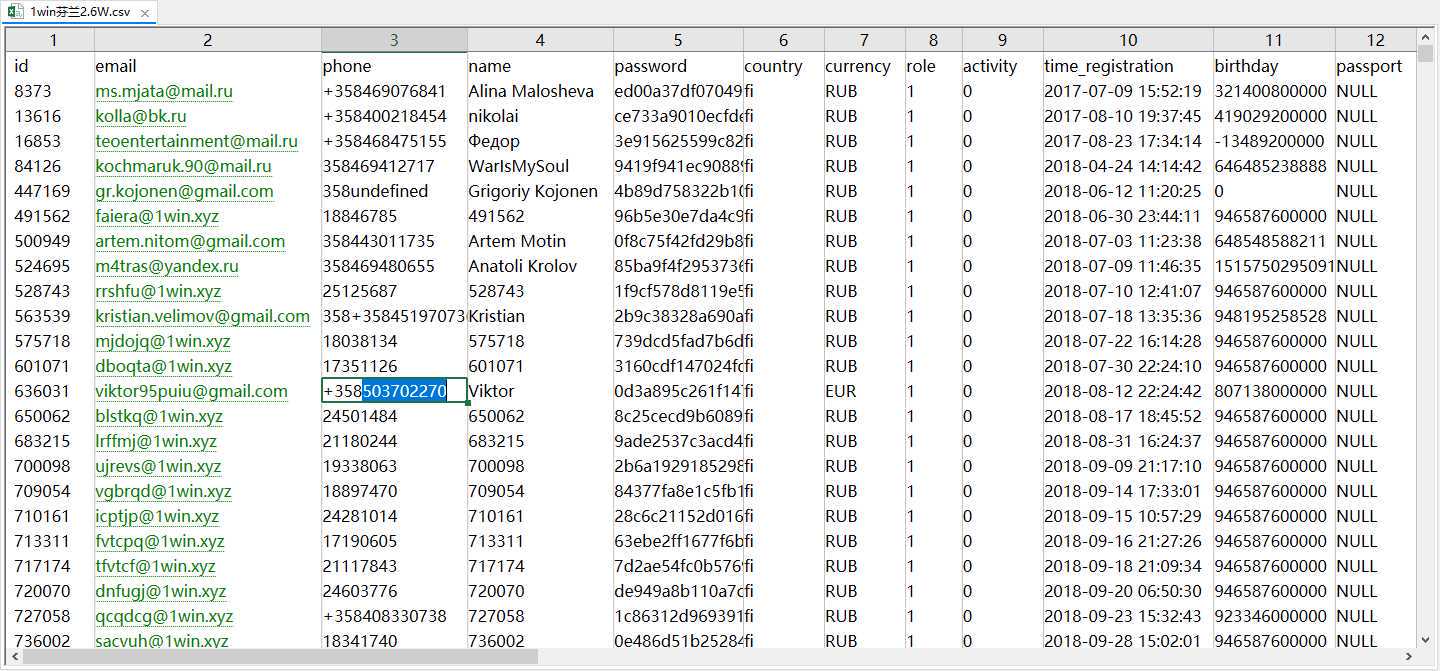Select name cell 'Alina Malosheva'

pos(540,91)
